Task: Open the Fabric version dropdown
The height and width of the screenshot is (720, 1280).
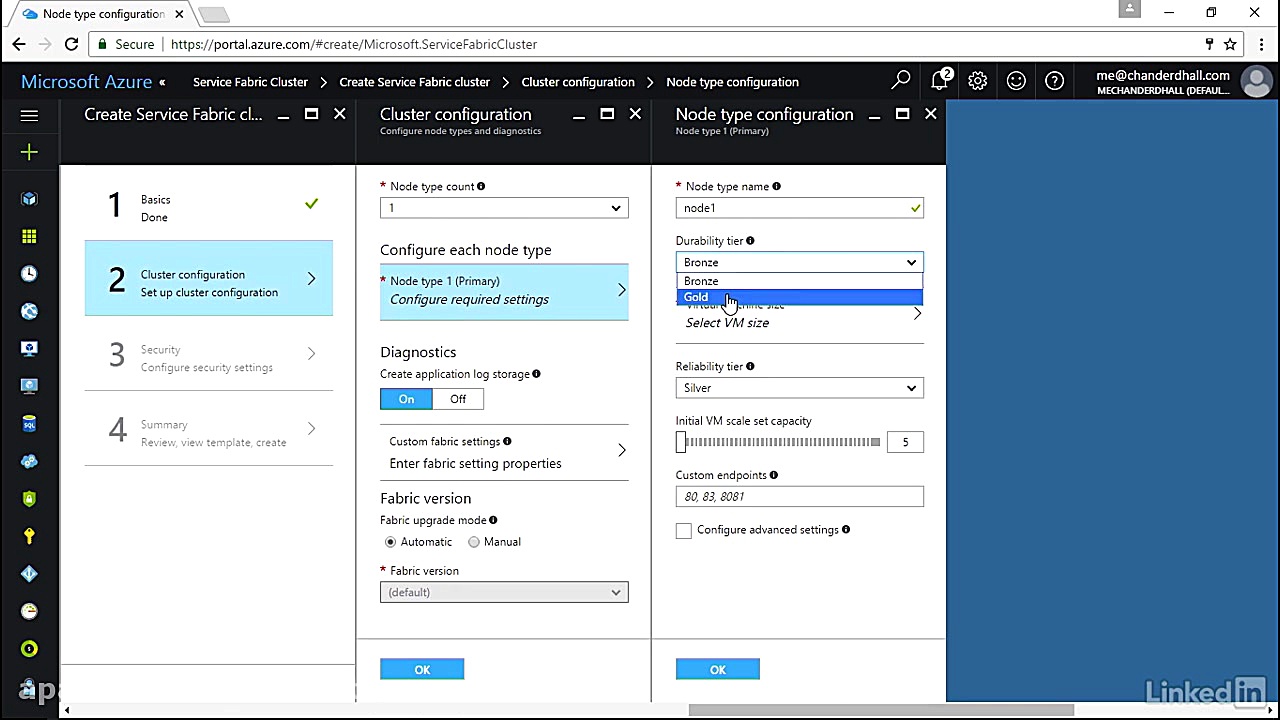Action: (x=504, y=592)
